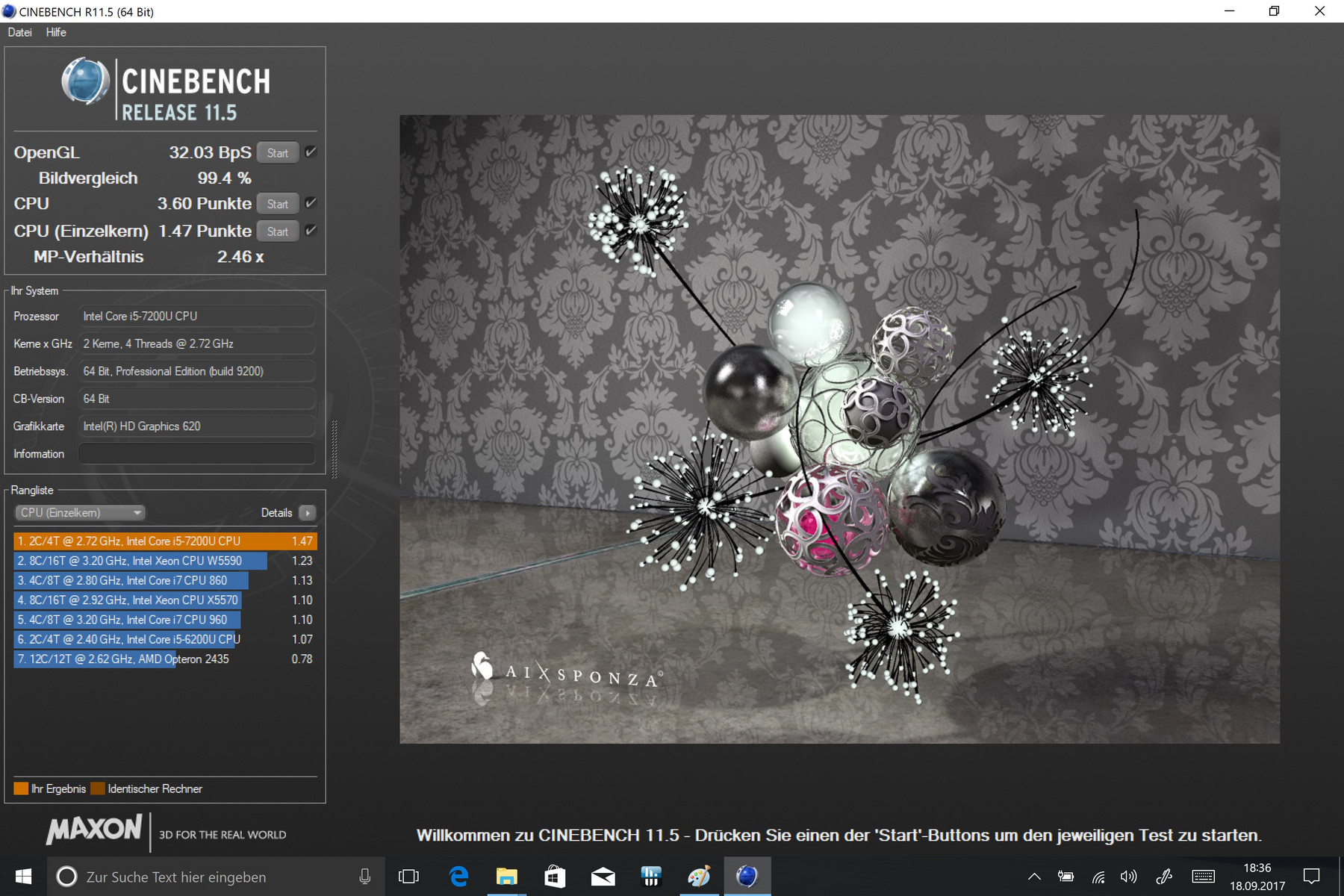Toggle the CPU test checkbox

pyautogui.click(x=311, y=203)
